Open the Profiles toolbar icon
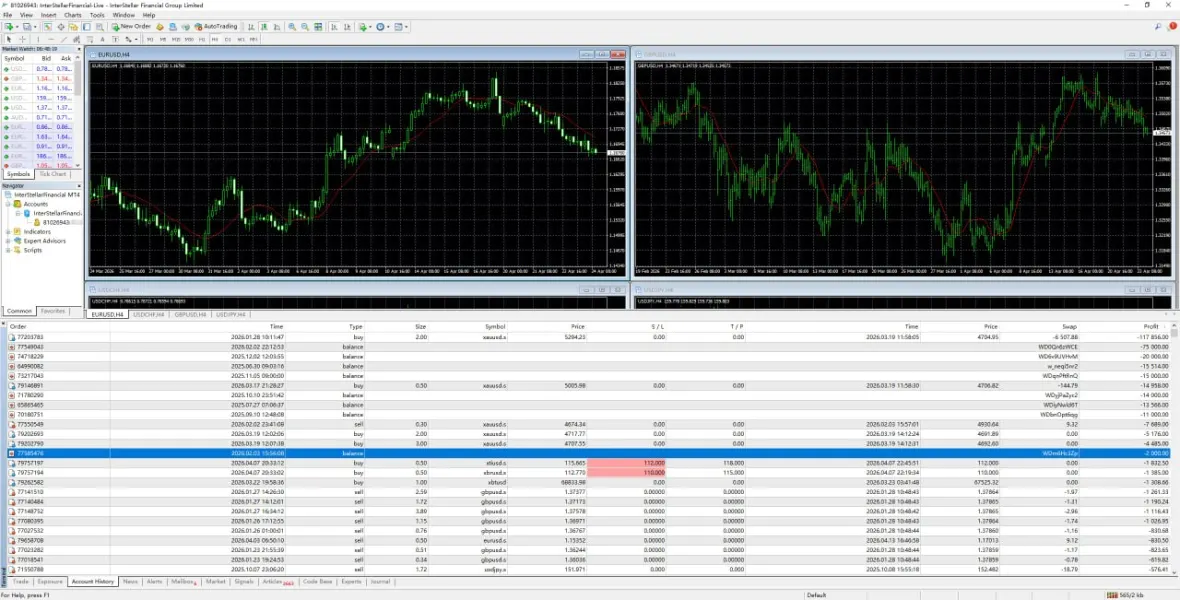The image size is (1180, 600). coord(27,26)
